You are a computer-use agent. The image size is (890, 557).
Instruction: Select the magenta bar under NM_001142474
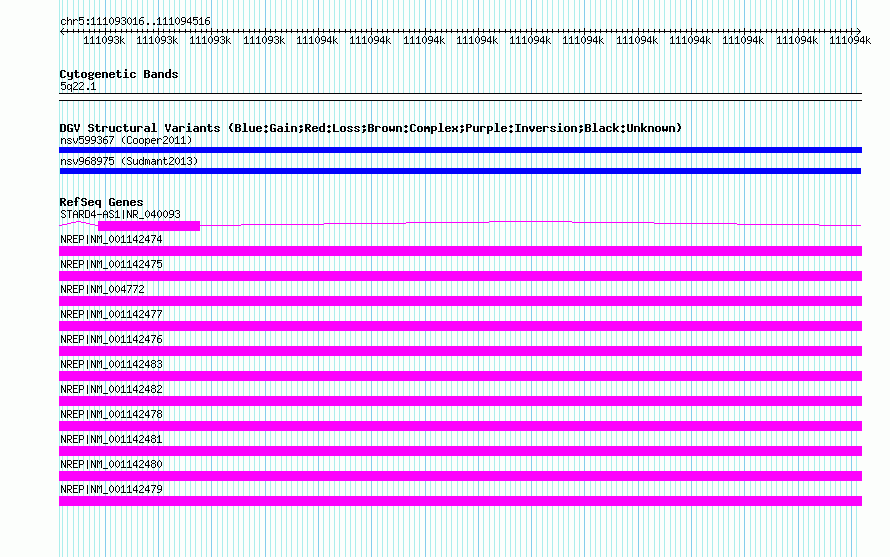[460, 251]
